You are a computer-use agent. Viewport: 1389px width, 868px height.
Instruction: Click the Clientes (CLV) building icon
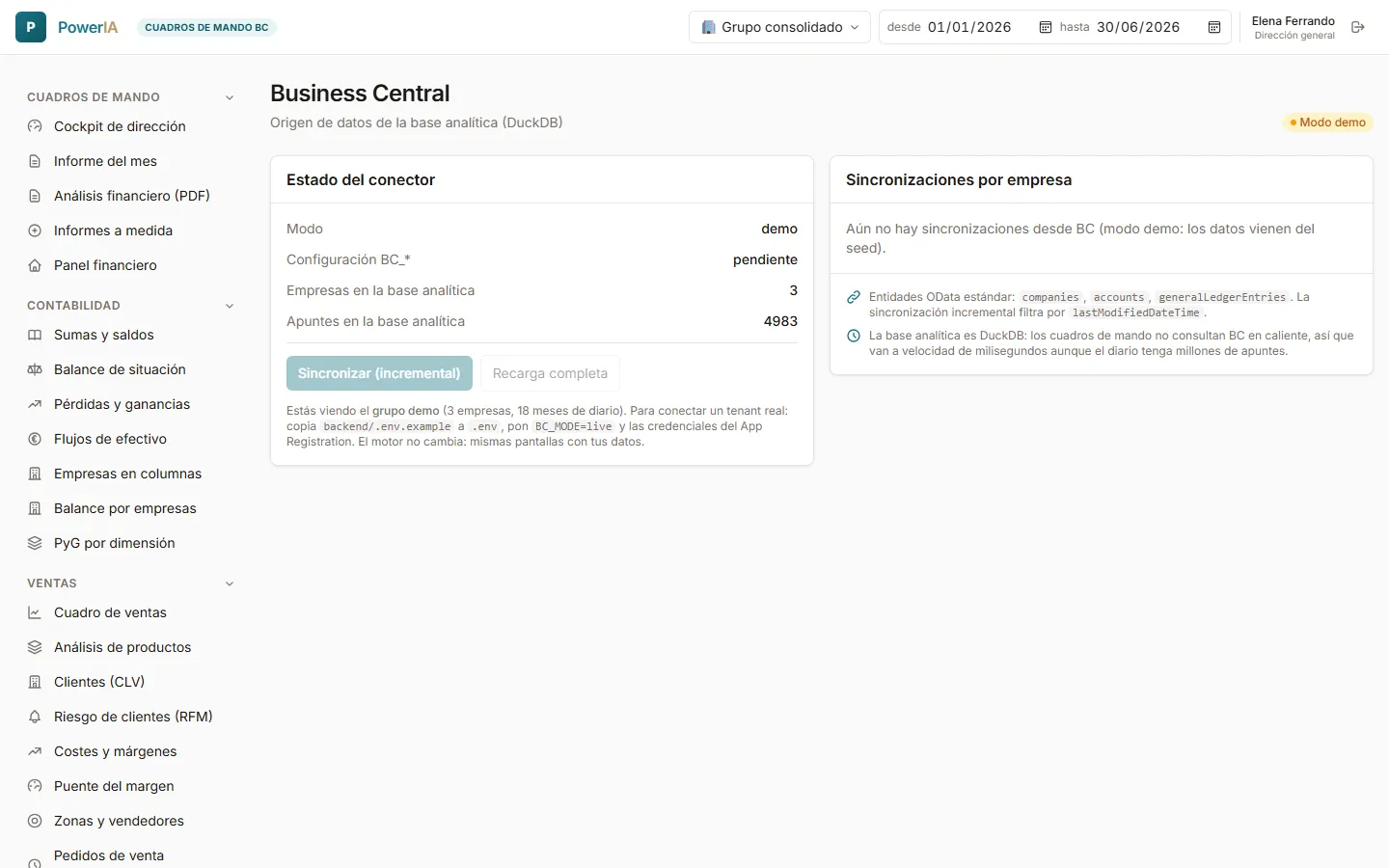[35, 682]
